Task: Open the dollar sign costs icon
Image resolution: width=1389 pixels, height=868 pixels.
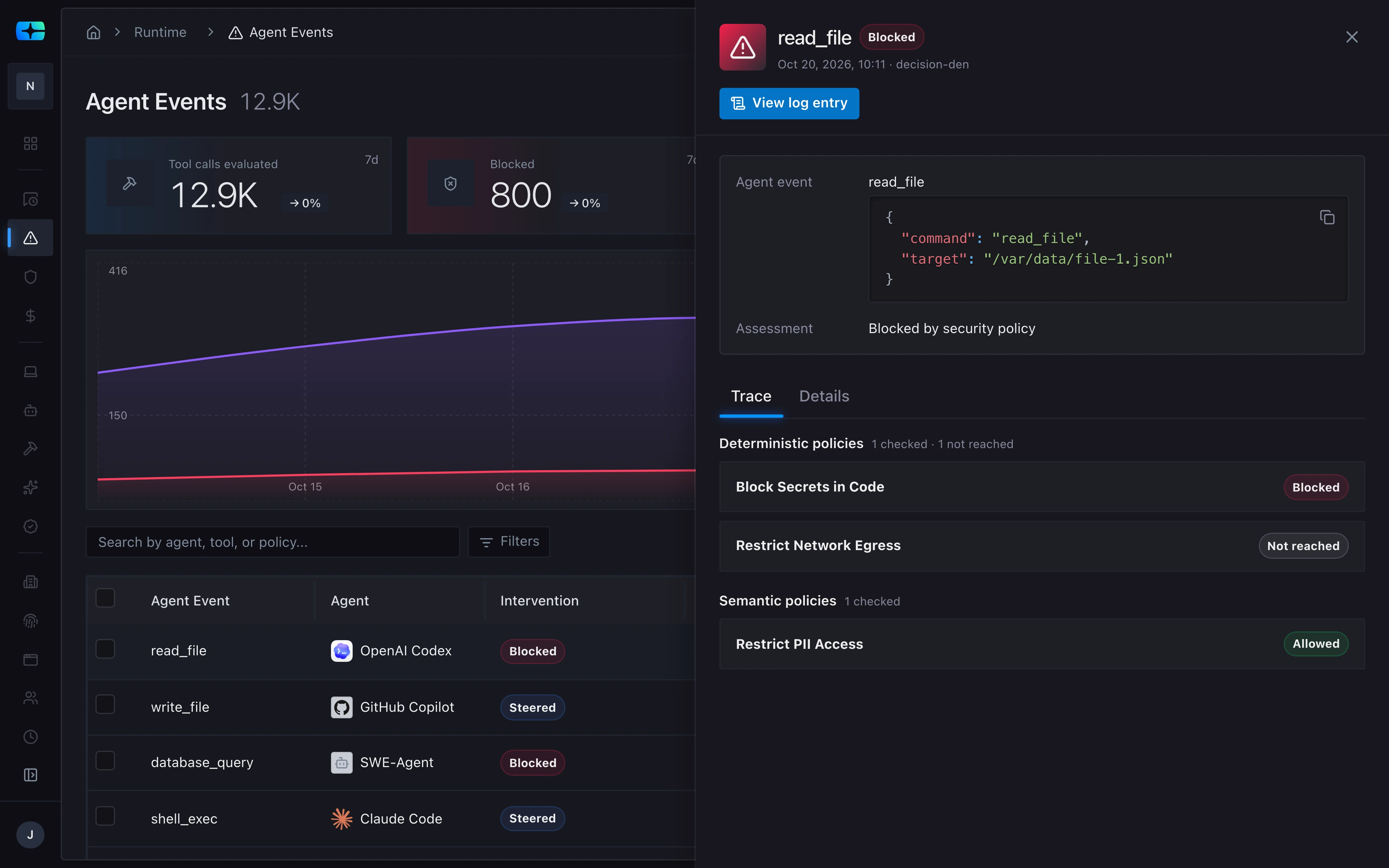Action: [x=30, y=316]
